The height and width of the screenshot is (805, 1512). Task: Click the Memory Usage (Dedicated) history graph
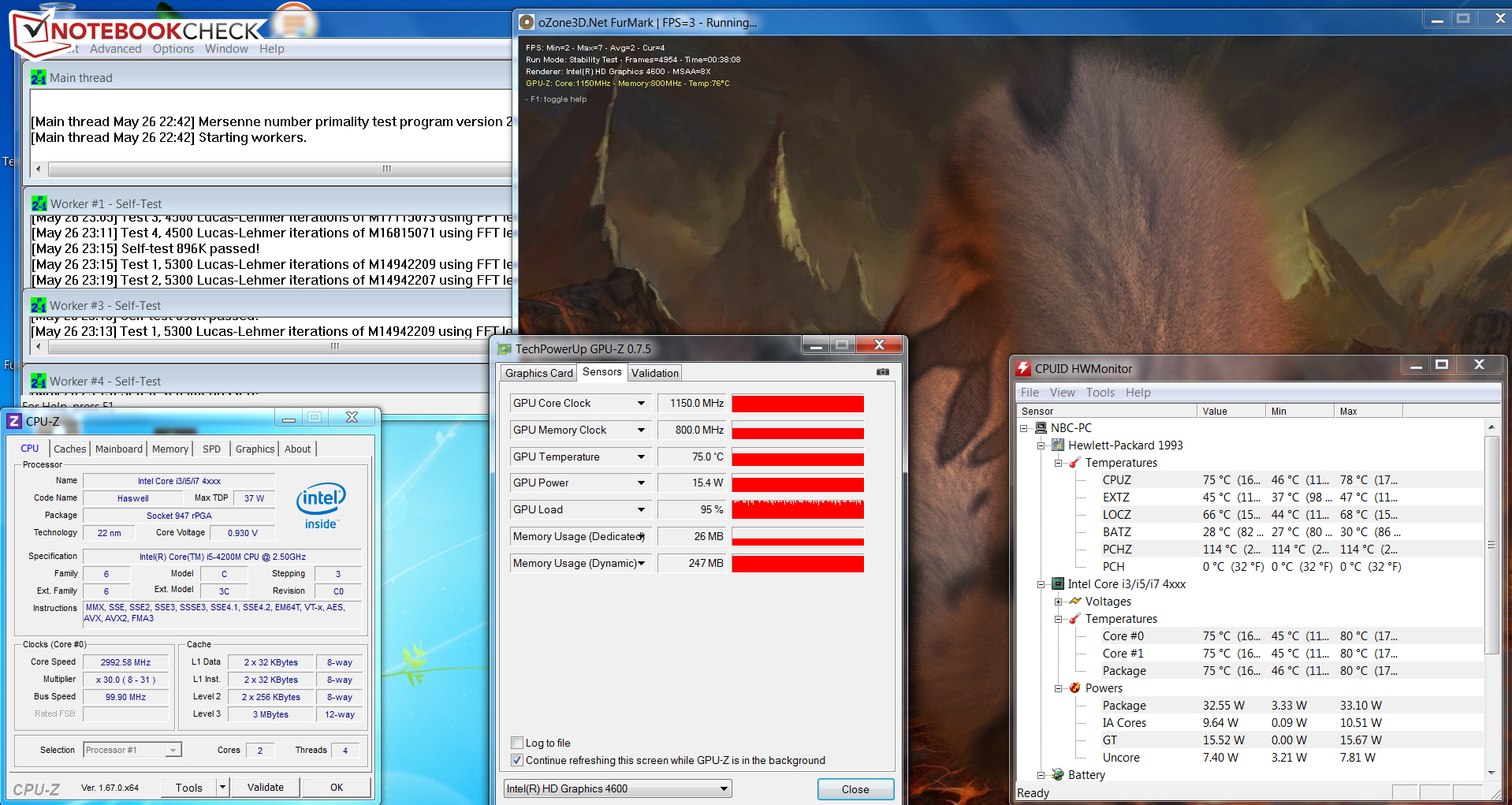click(x=798, y=536)
